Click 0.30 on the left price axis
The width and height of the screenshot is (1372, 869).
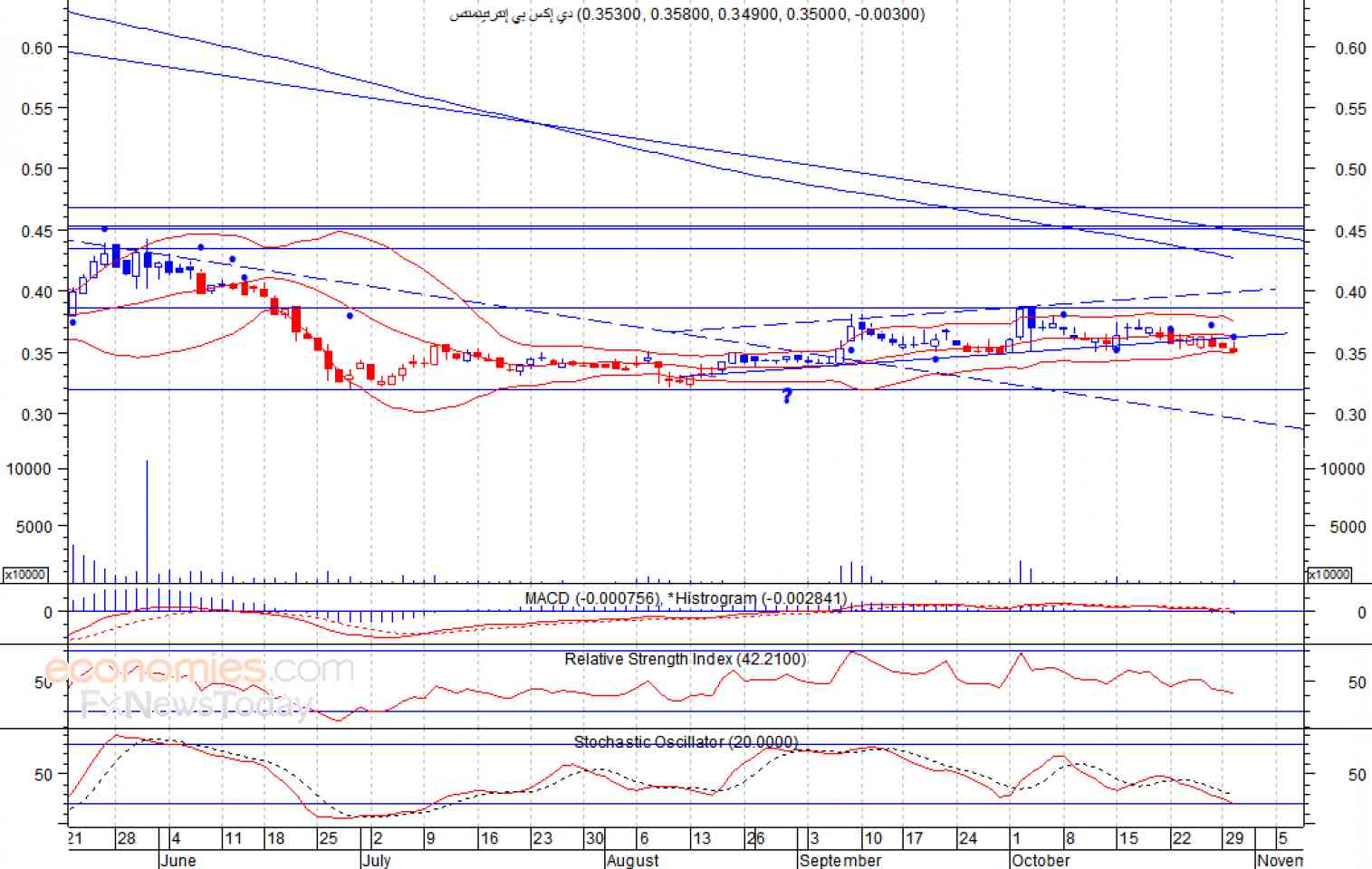coord(37,414)
